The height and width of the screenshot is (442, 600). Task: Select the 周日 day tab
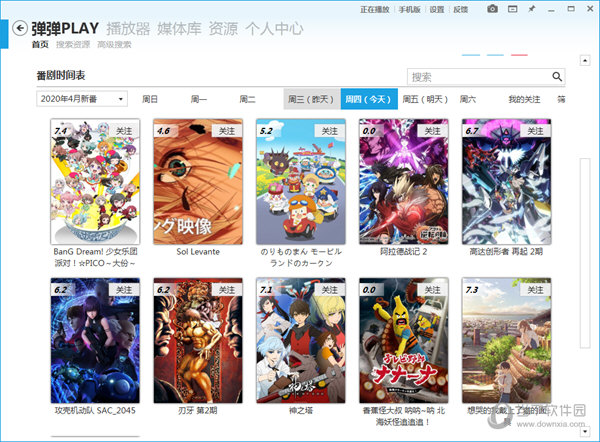(x=150, y=99)
